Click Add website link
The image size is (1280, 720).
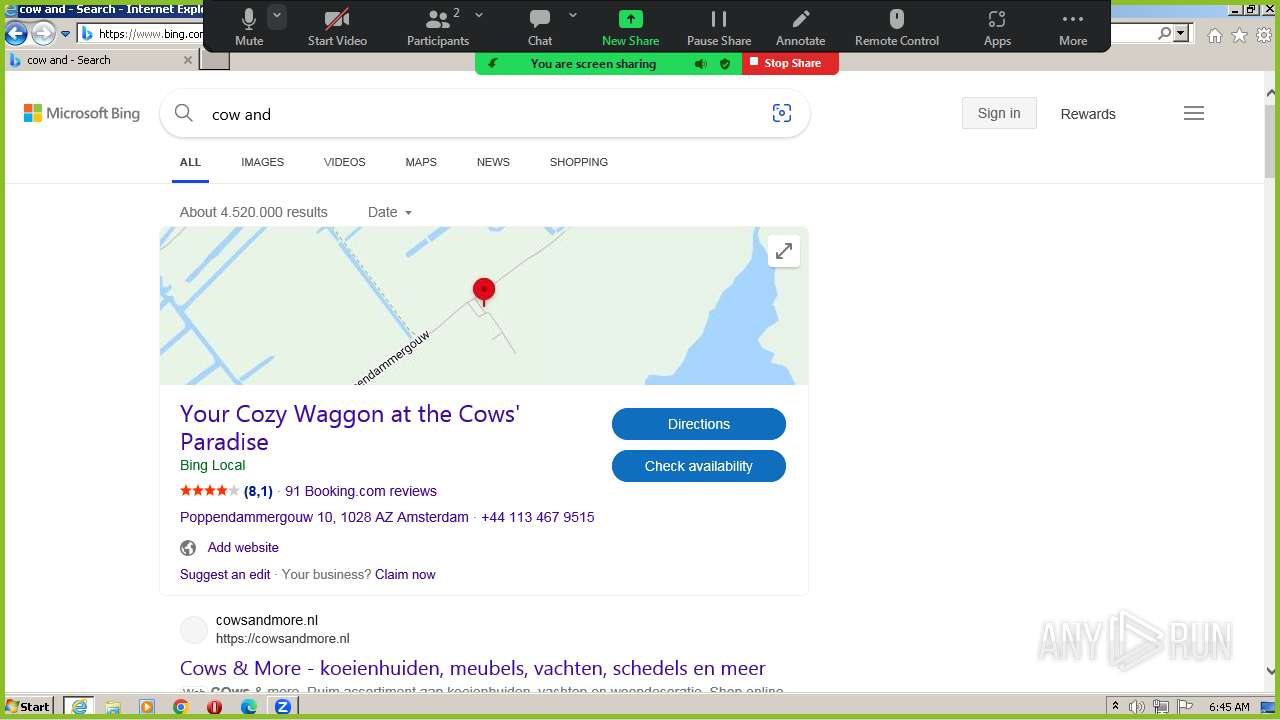(243, 547)
